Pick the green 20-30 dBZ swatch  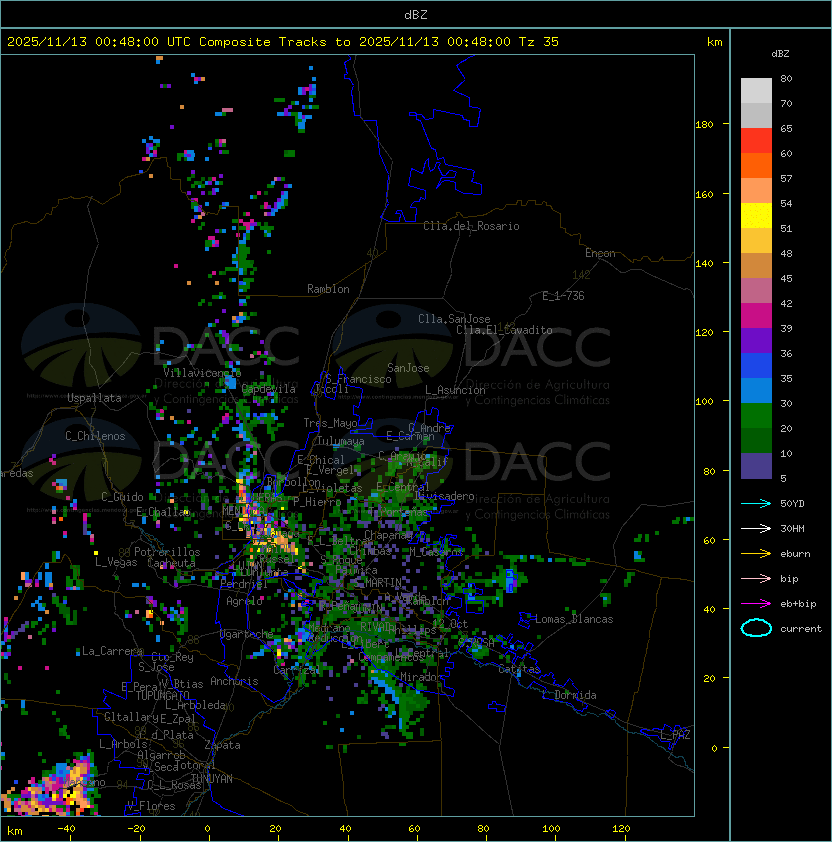[x=756, y=416]
